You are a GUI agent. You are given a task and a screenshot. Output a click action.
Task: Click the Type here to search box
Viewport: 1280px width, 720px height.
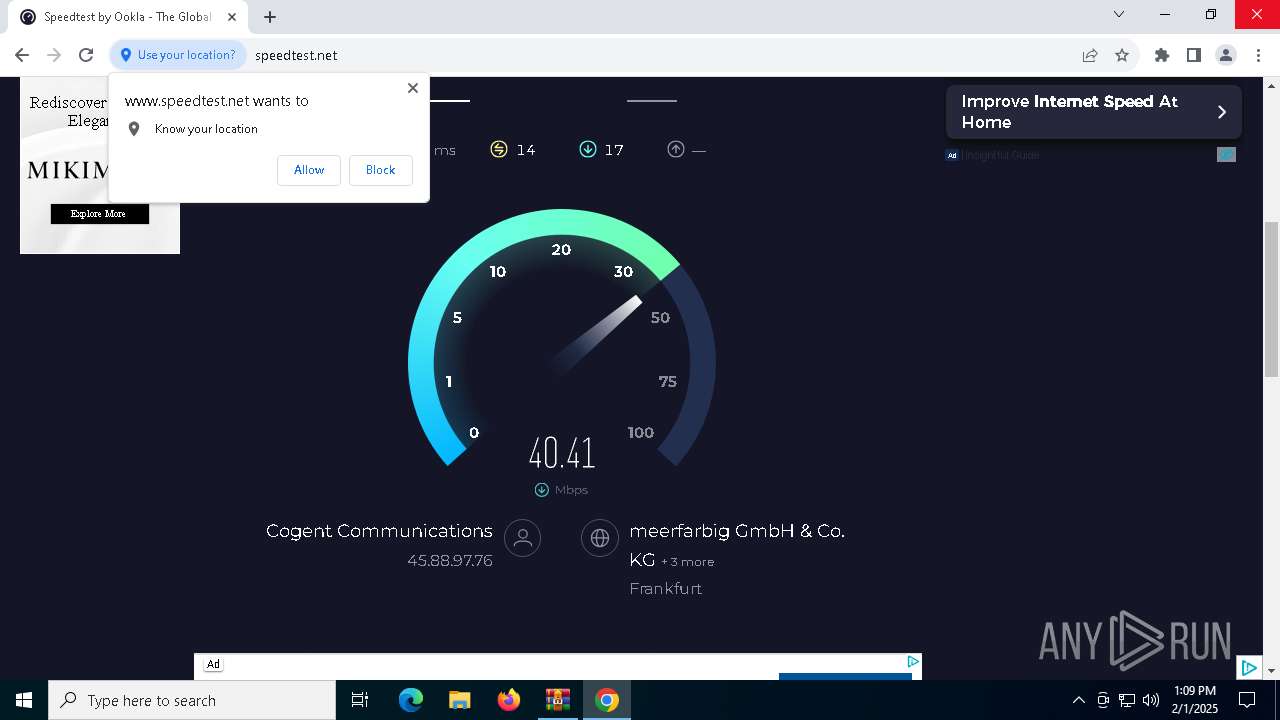tap(192, 700)
